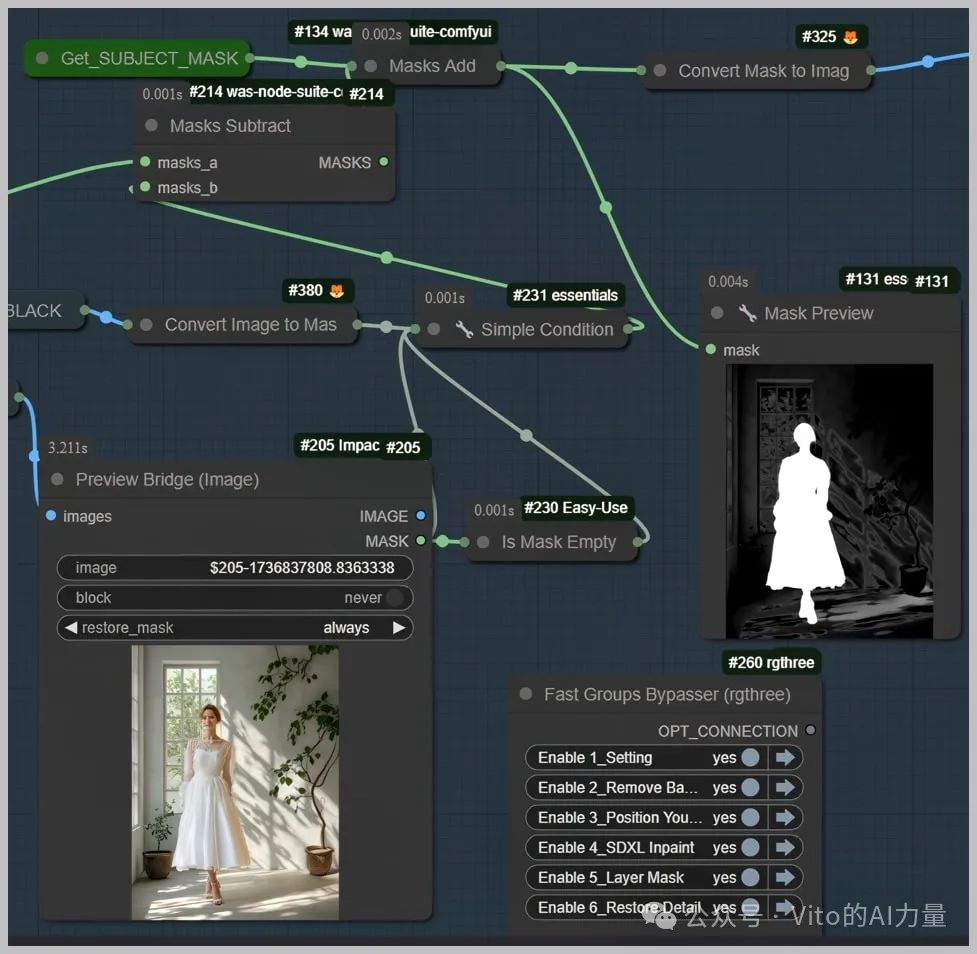Click the #214 node badge

[x=366, y=94]
